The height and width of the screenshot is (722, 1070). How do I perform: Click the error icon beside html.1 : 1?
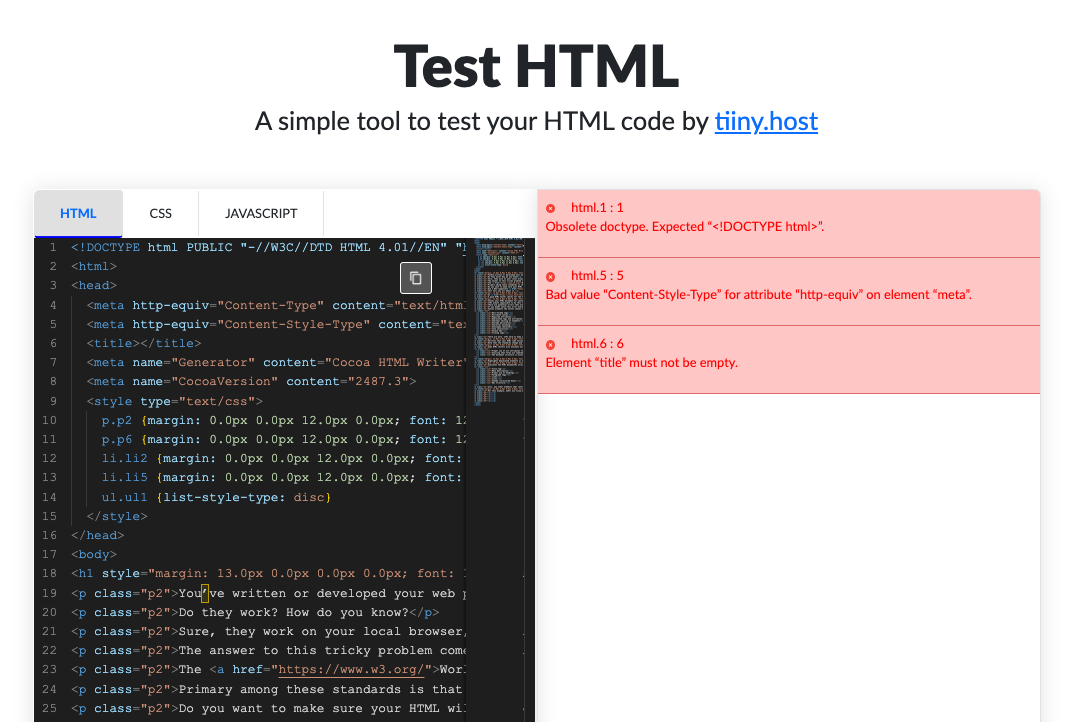(x=551, y=208)
